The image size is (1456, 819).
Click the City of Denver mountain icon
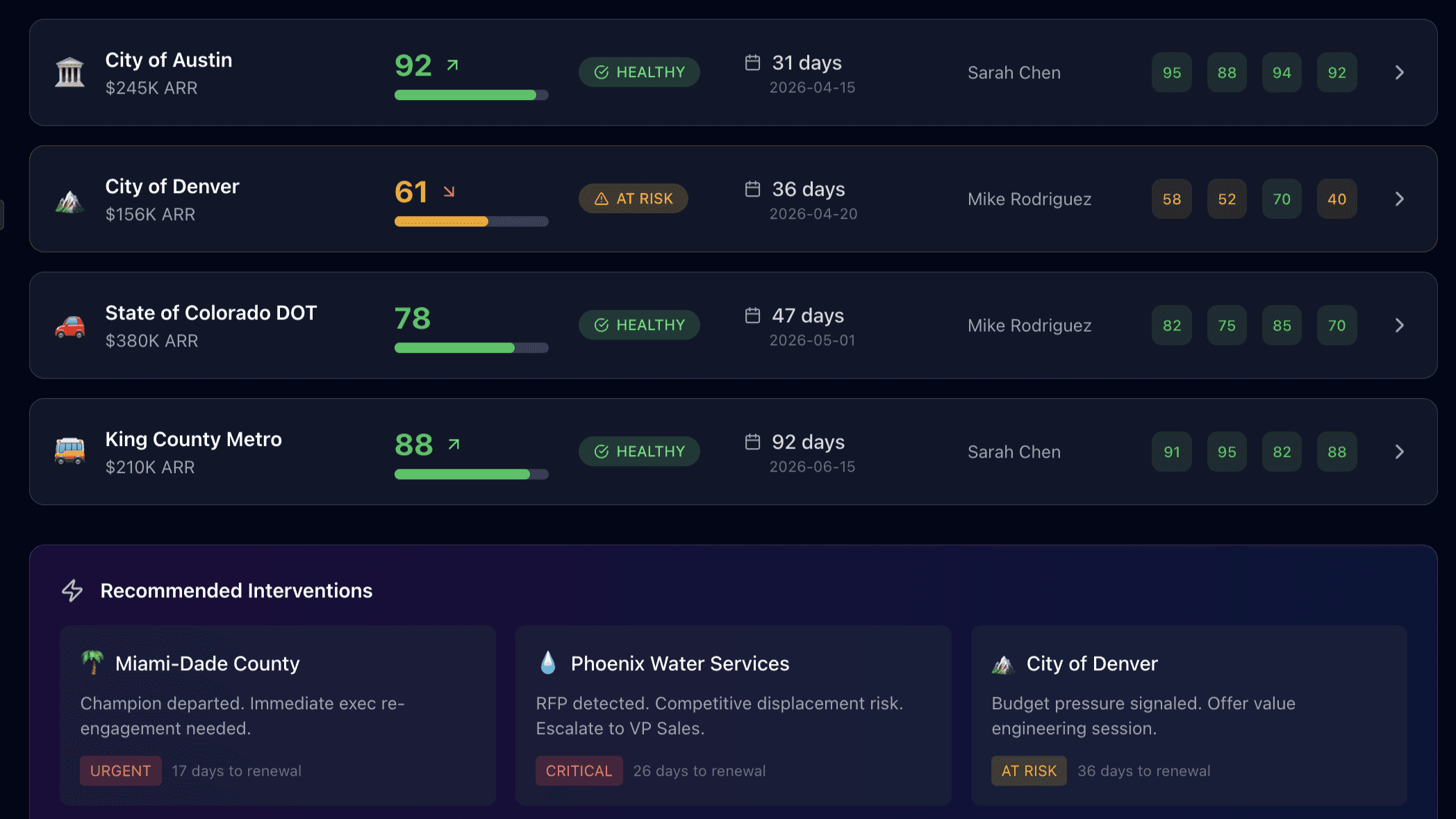tap(69, 201)
